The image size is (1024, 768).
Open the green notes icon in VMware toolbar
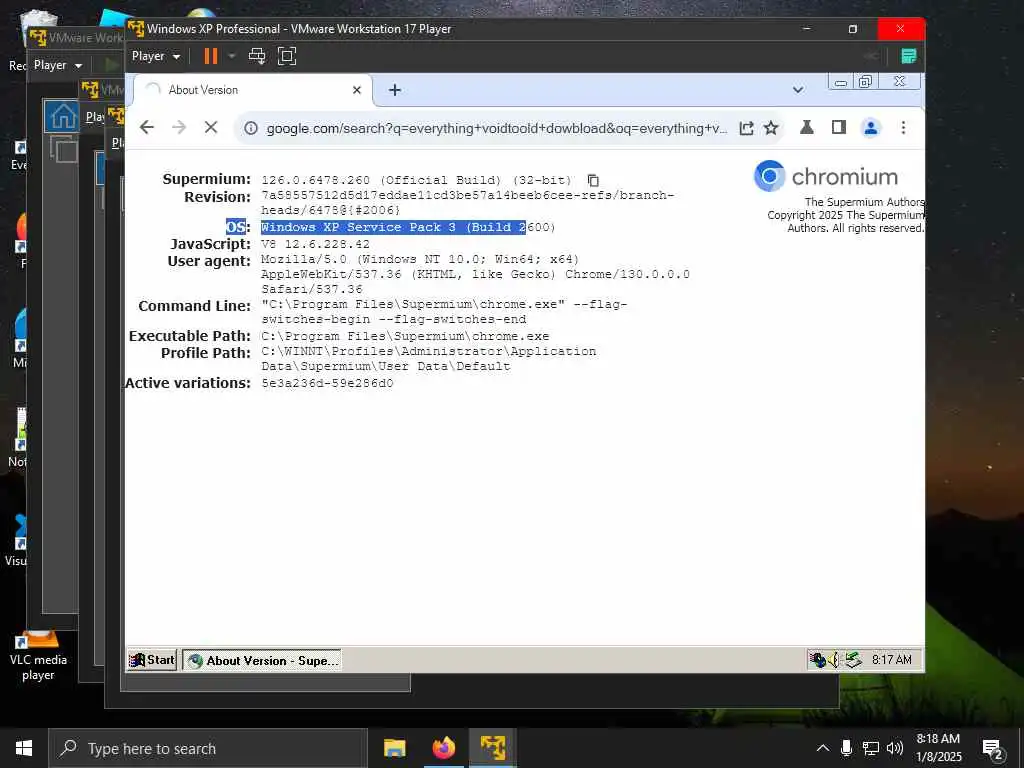click(908, 56)
